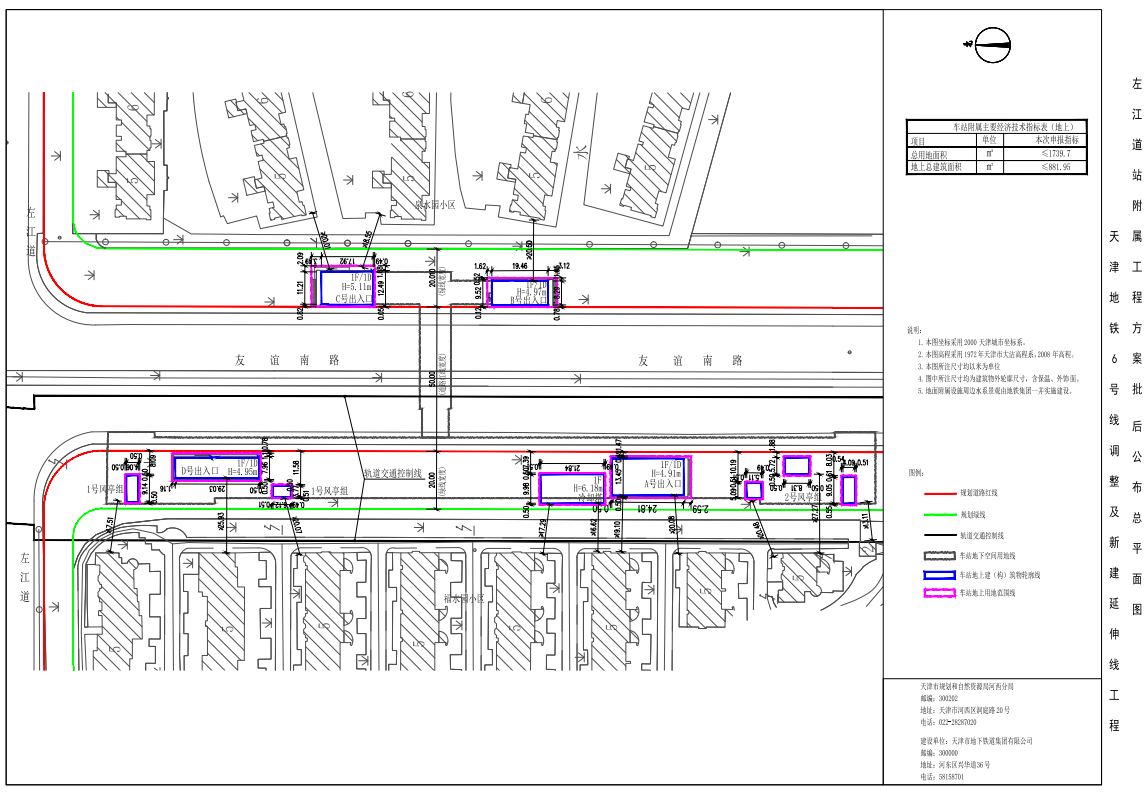Click the 说明 notes heading
This screenshot has height=794, width=1146.
coord(912,329)
